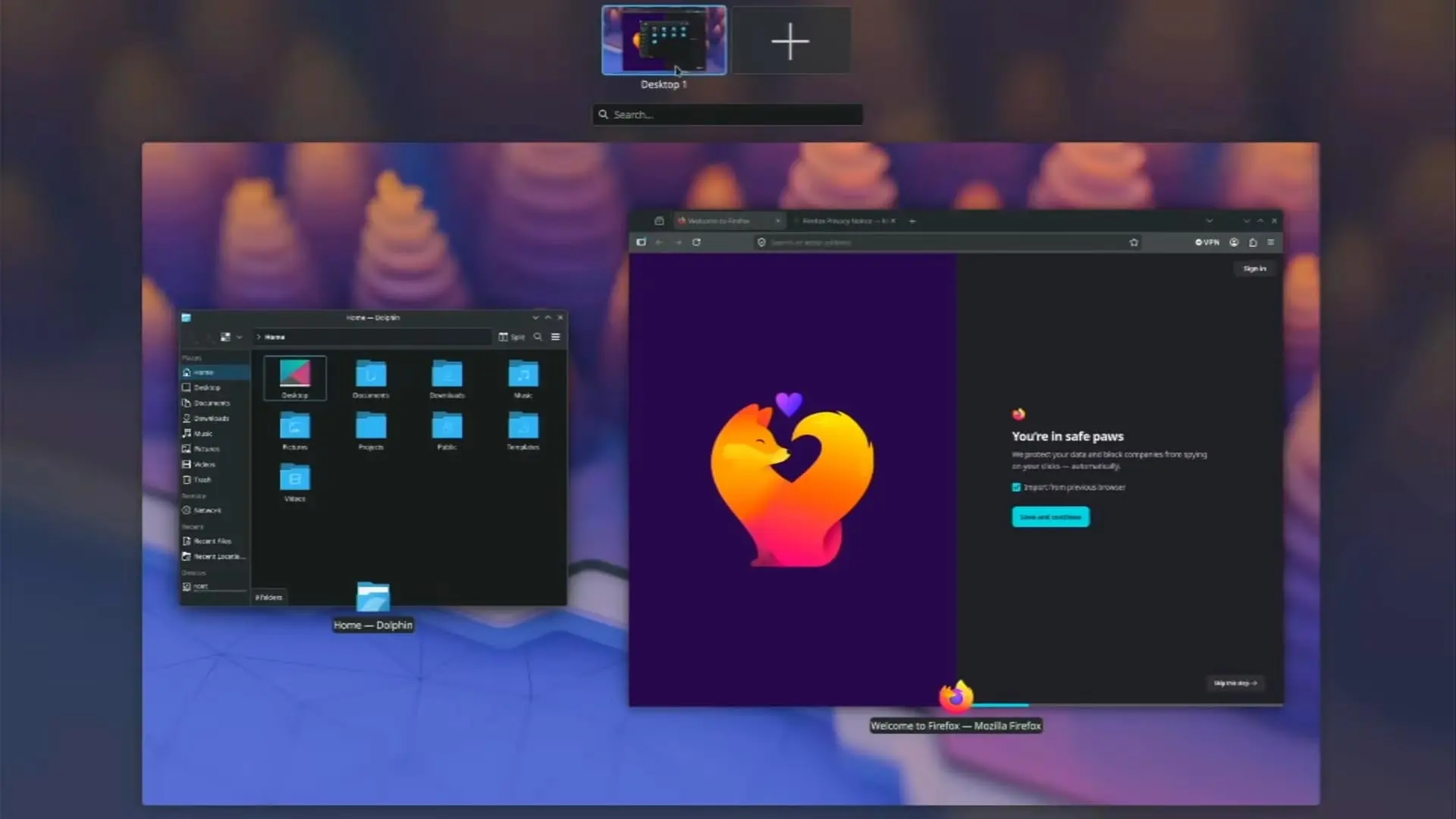Switch to Firefox Privacy Notice tab
Image resolution: width=1456 pixels, height=819 pixels.
(843, 221)
